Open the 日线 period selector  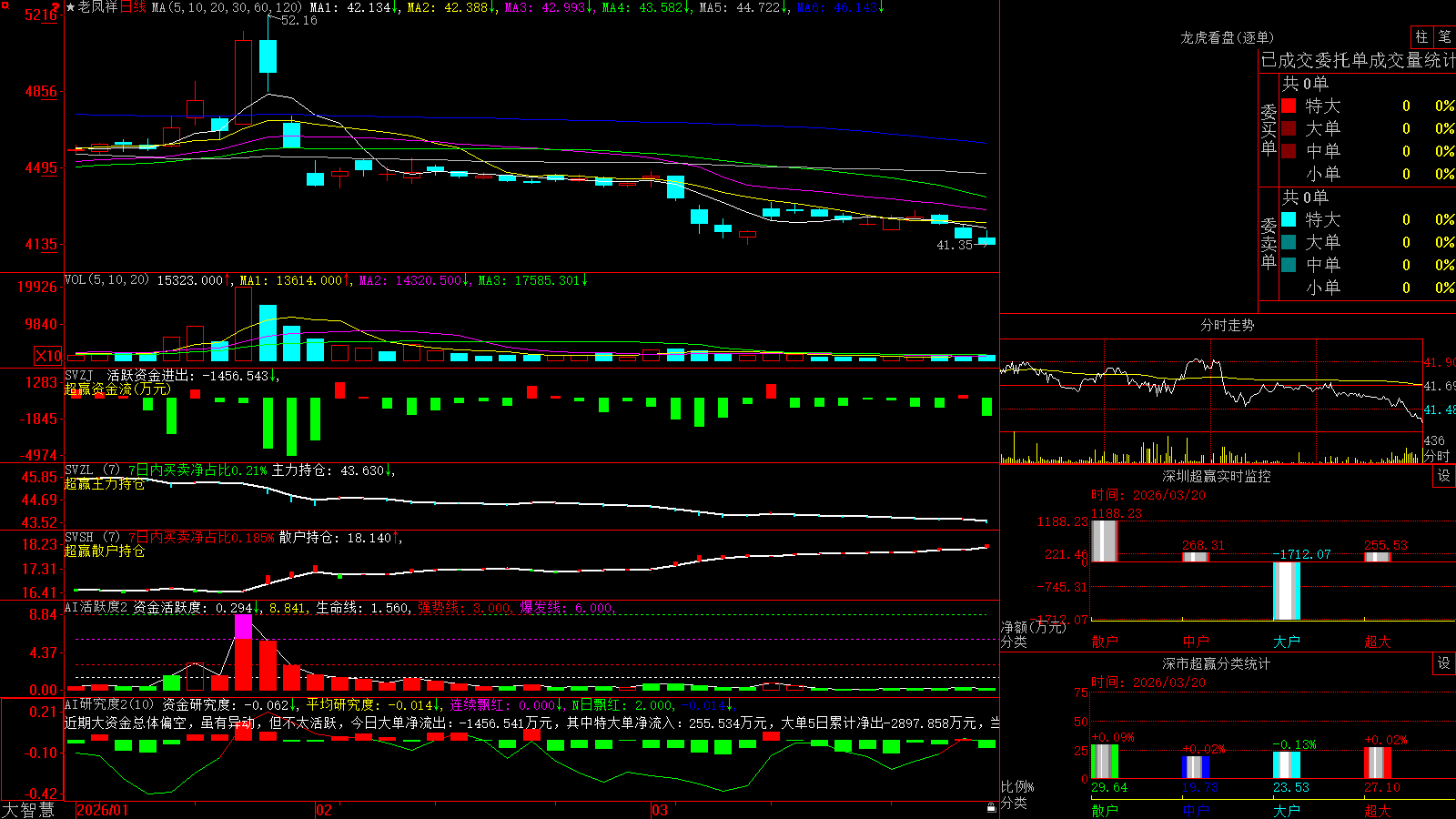point(133,7)
